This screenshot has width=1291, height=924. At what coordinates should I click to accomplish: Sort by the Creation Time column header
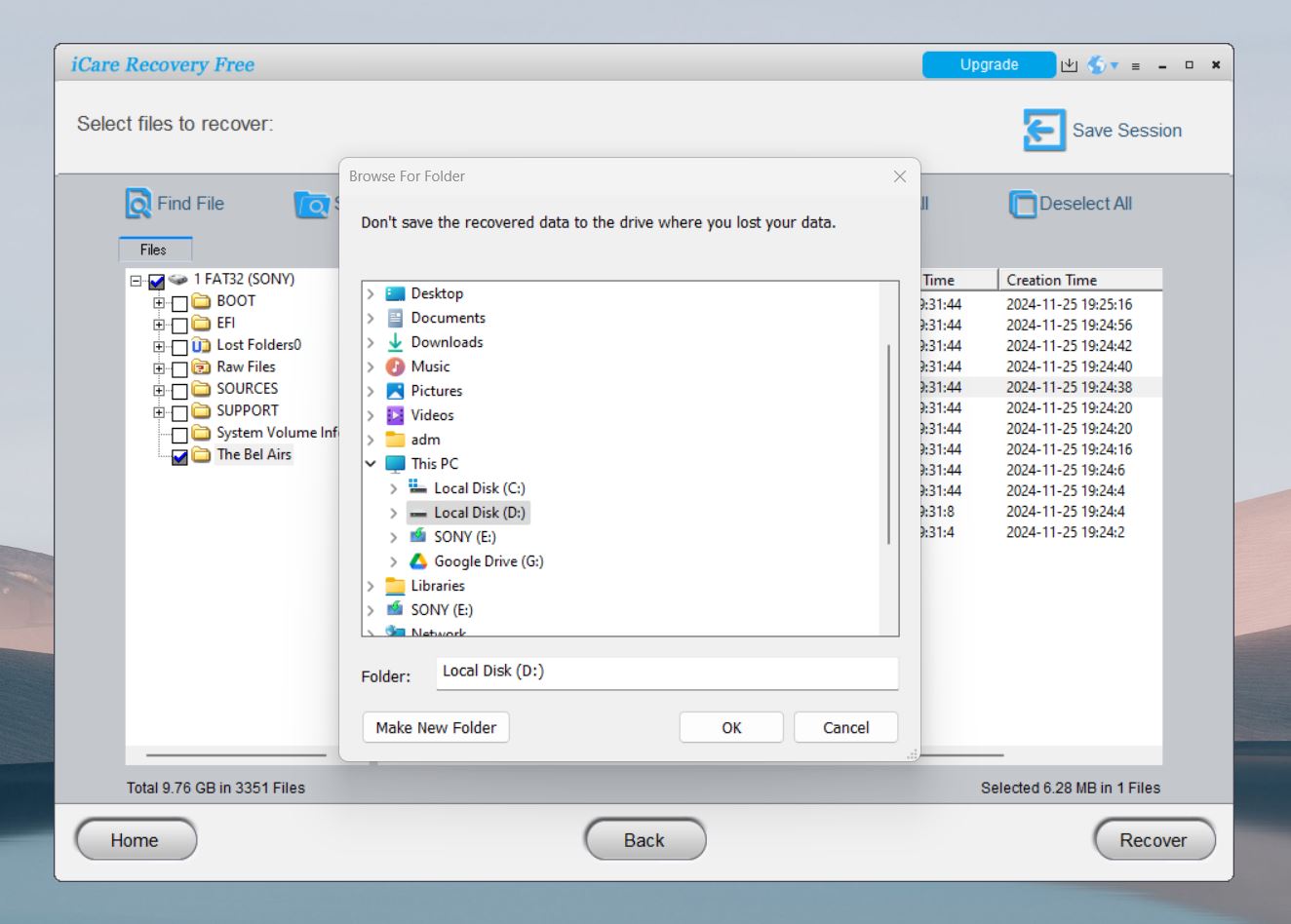pos(1080,280)
